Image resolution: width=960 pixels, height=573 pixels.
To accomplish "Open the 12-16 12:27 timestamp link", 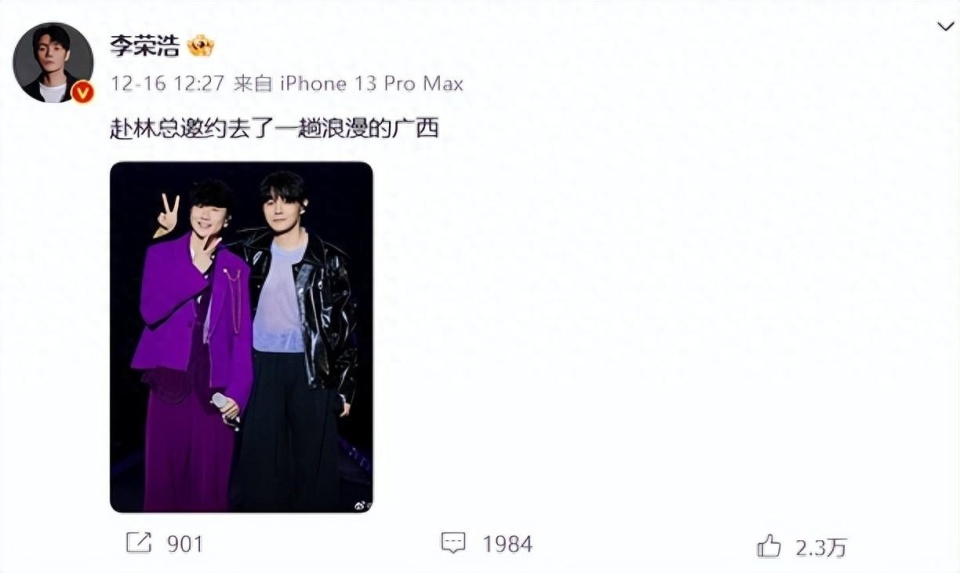I will point(168,83).
